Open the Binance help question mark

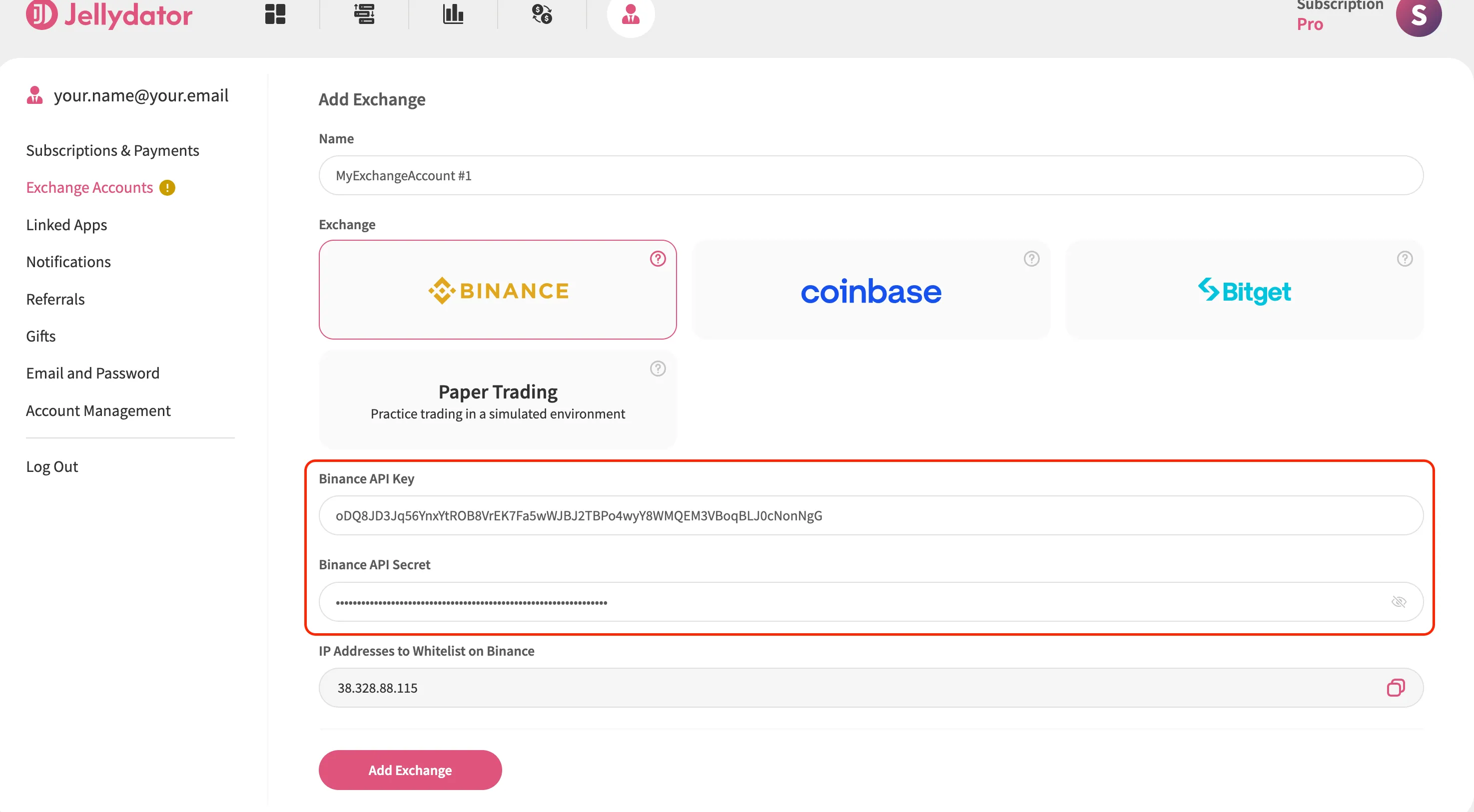coord(658,259)
